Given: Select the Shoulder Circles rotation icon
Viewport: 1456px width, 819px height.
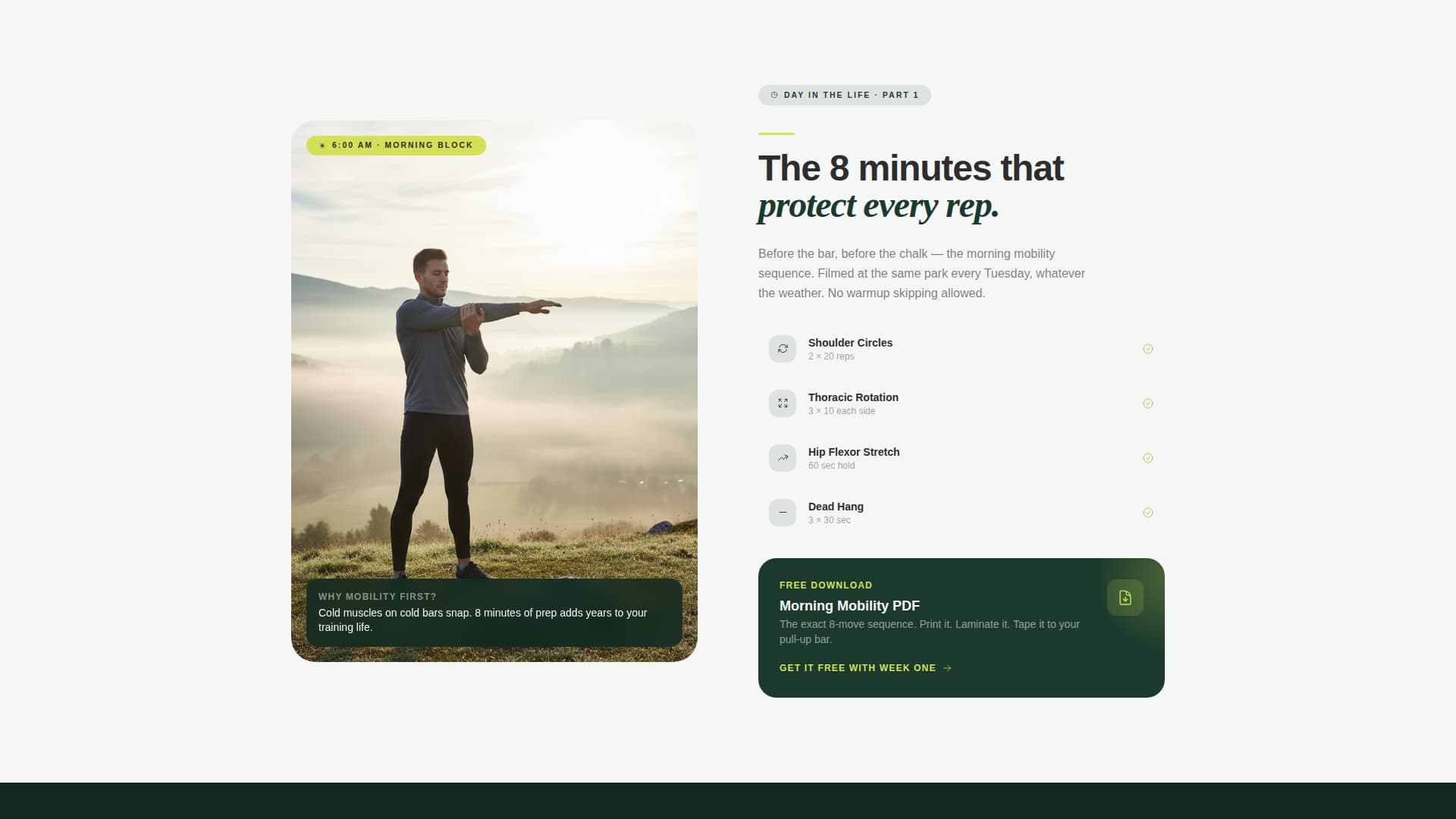Looking at the screenshot, I should 782,349.
